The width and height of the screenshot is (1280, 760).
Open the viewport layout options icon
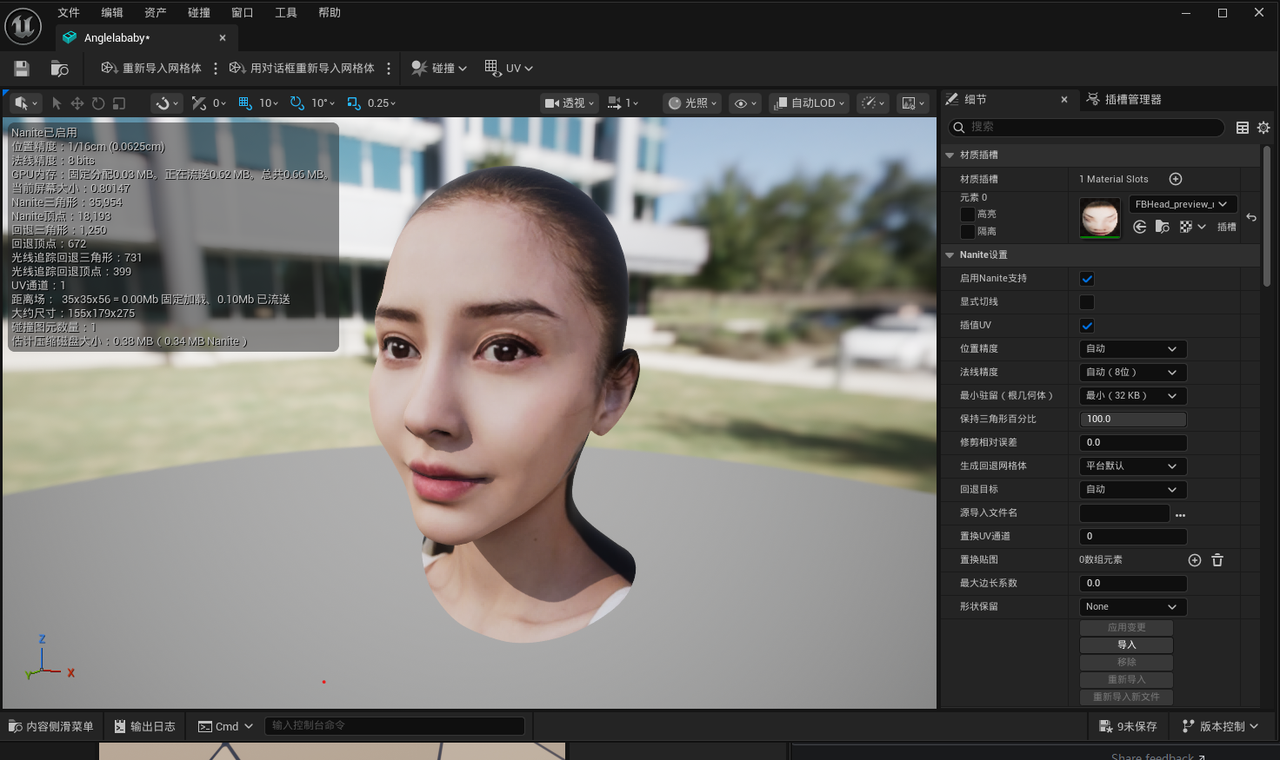tap(912, 103)
